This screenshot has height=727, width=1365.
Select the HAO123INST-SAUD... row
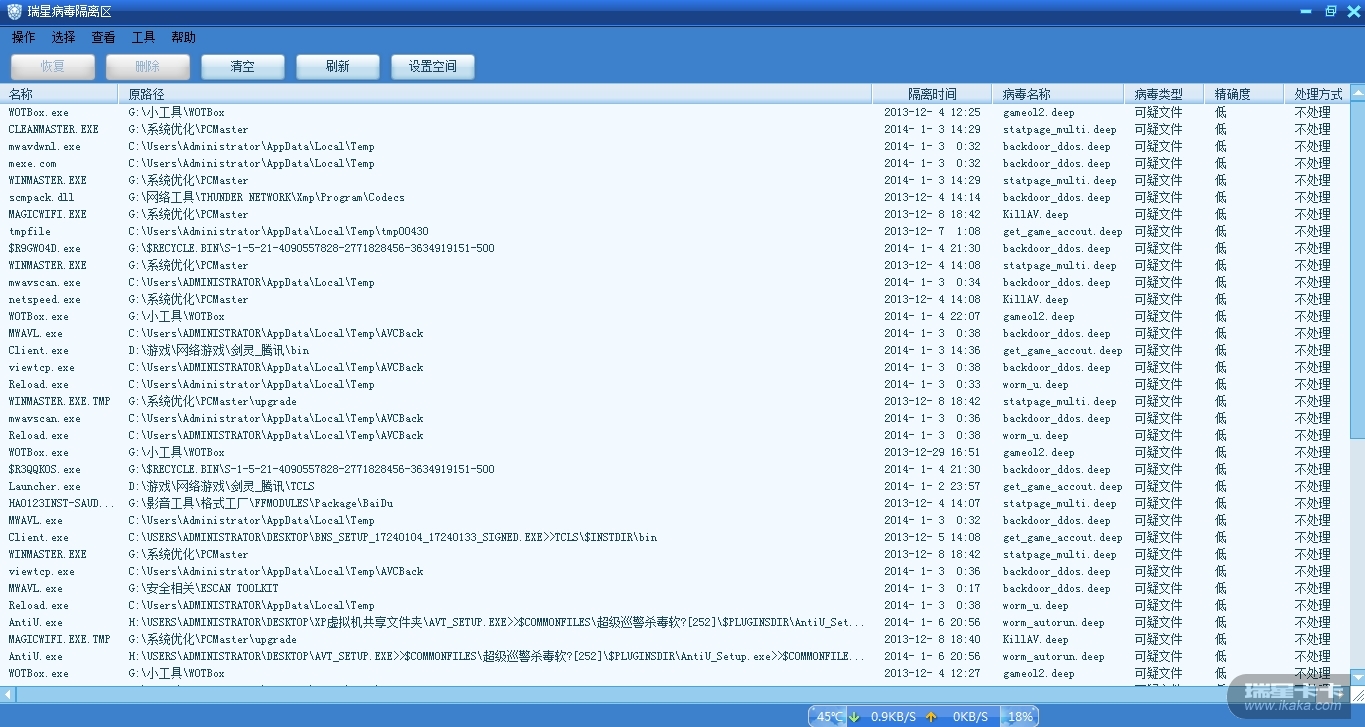pyautogui.click(x=675, y=503)
